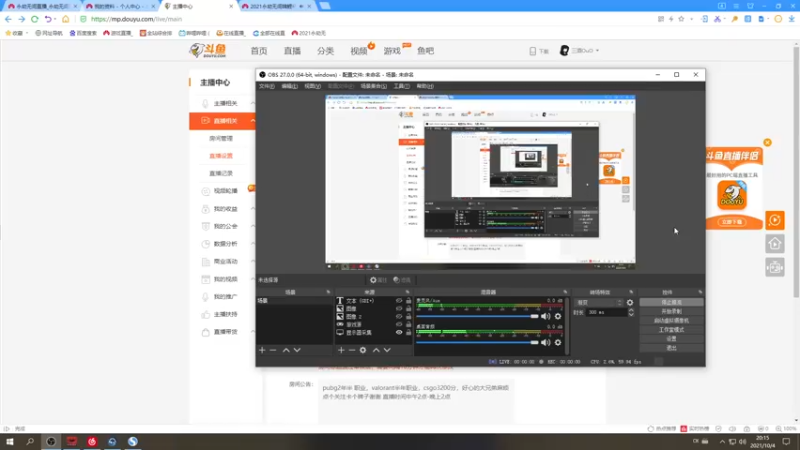Click the camera icon on right floating bar
The height and width of the screenshot is (450, 800).
pos(774,267)
